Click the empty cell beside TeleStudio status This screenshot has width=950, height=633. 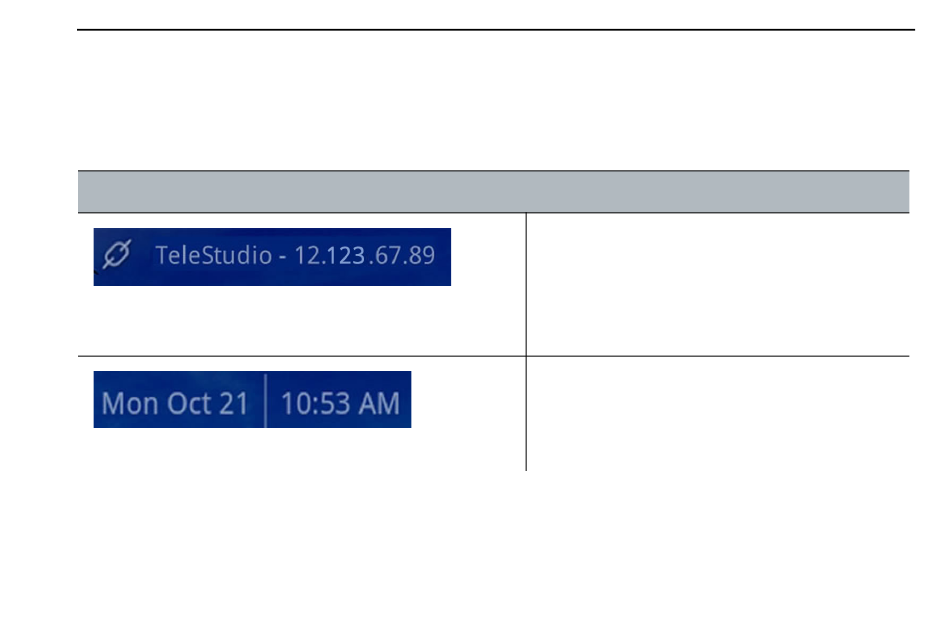[718, 285]
